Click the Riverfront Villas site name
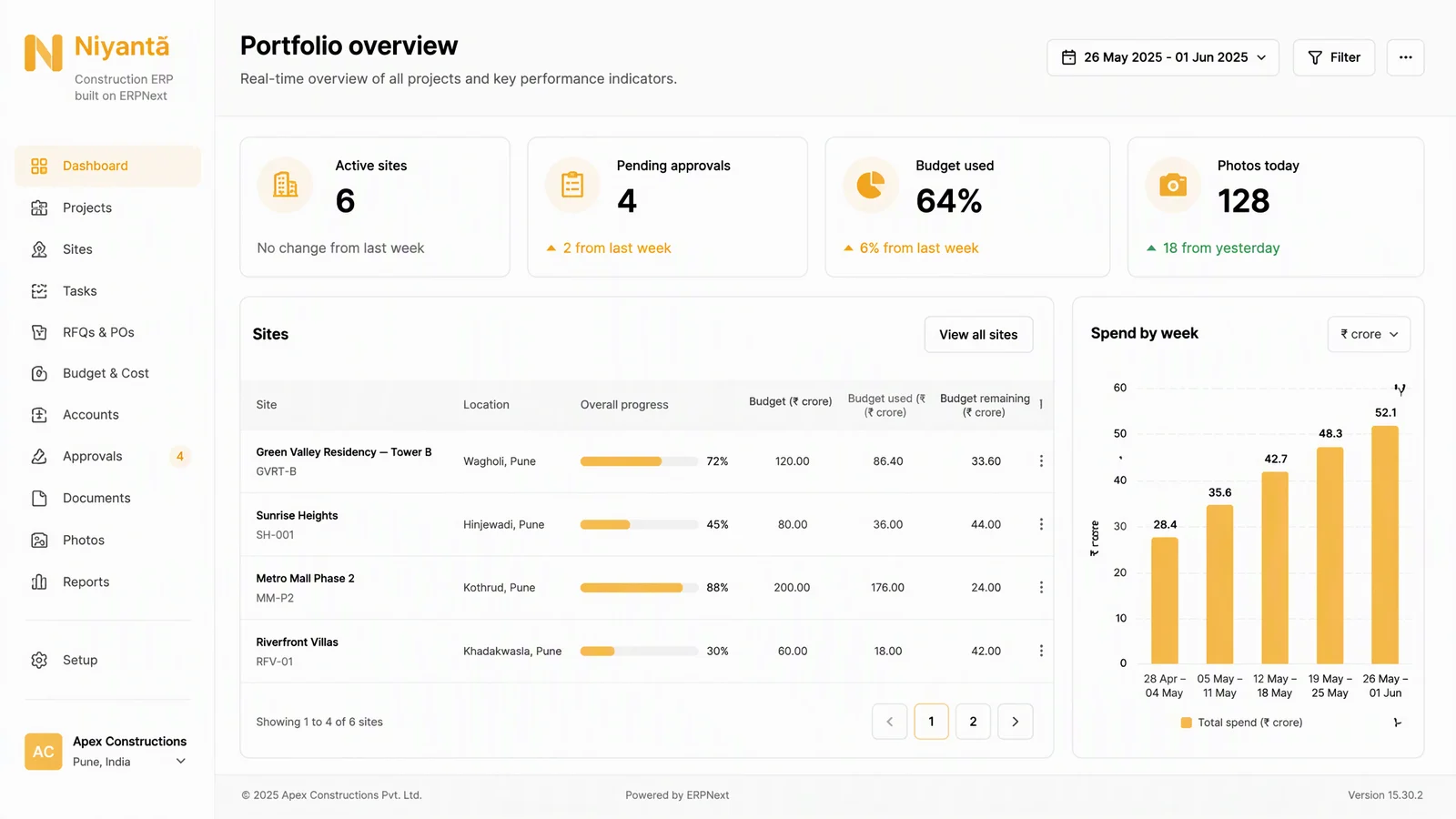Image resolution: width=1456 pixels, height=819 pixels. pyautogui.click(x=297, y=642)
